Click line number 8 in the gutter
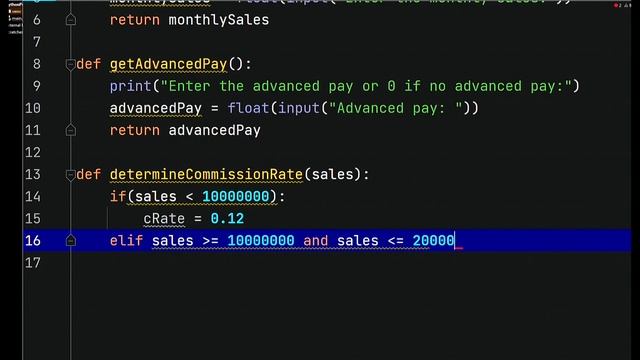Viewport: 640px width, 360px height. pyautogui.click(x=37, y=64)
